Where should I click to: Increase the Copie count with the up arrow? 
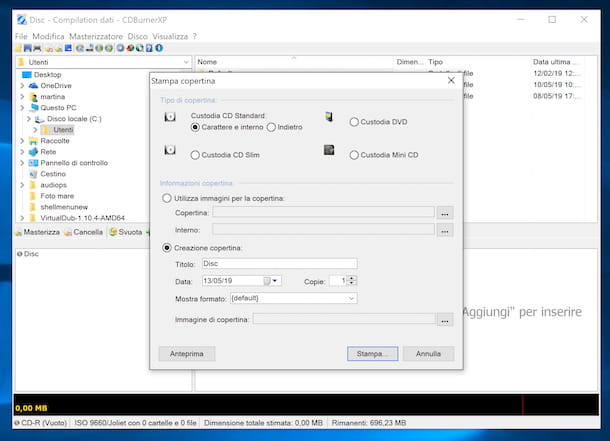point(352,278)
